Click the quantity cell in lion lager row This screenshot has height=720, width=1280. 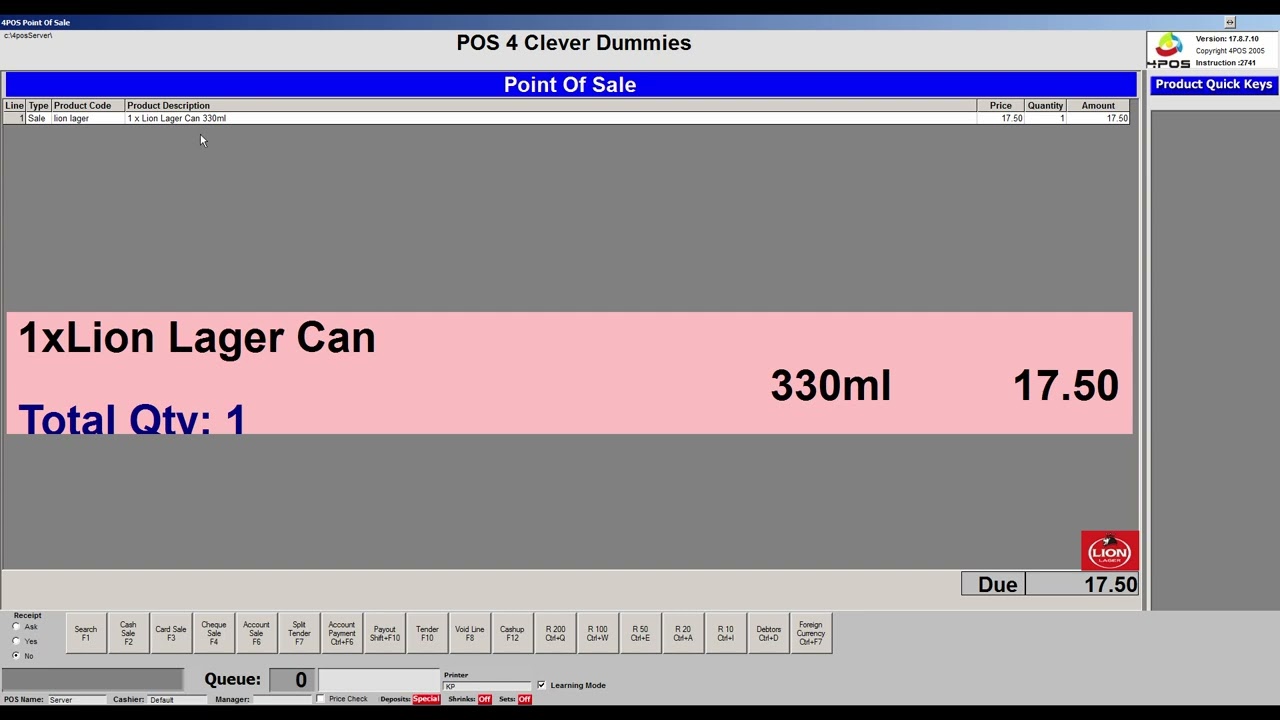[1045, 118]
